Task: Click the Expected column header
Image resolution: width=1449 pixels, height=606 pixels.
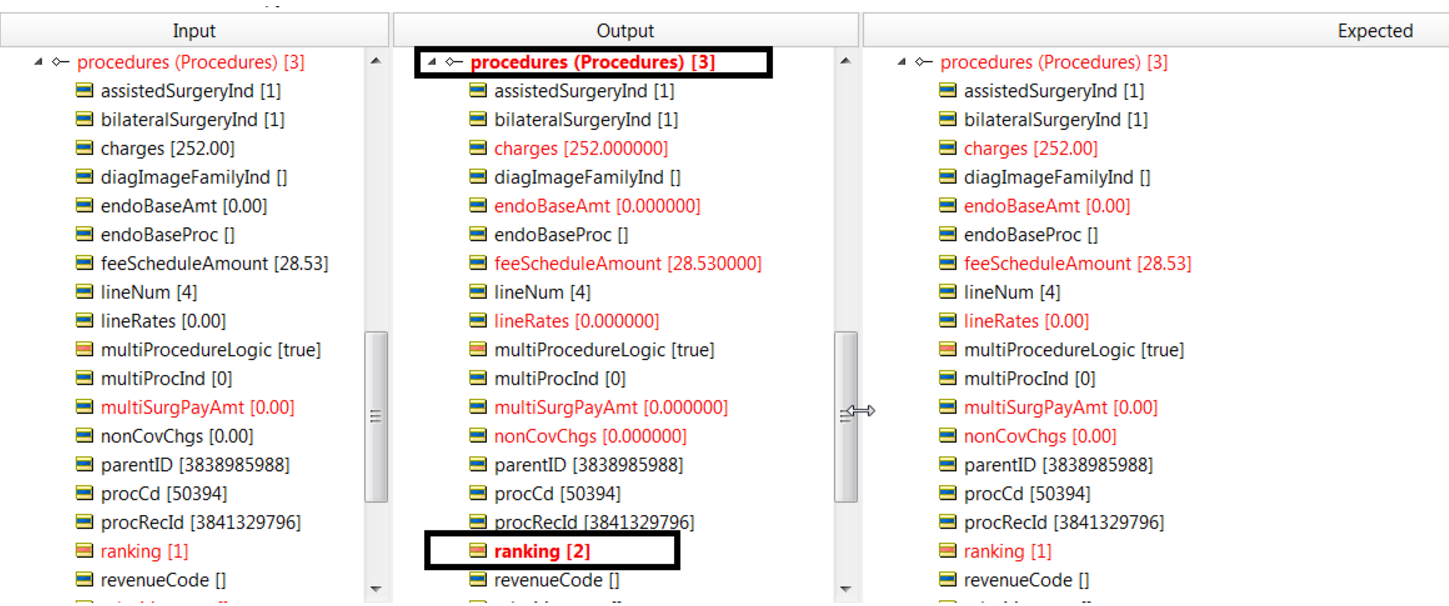Action: click(x=1156, y=31)
